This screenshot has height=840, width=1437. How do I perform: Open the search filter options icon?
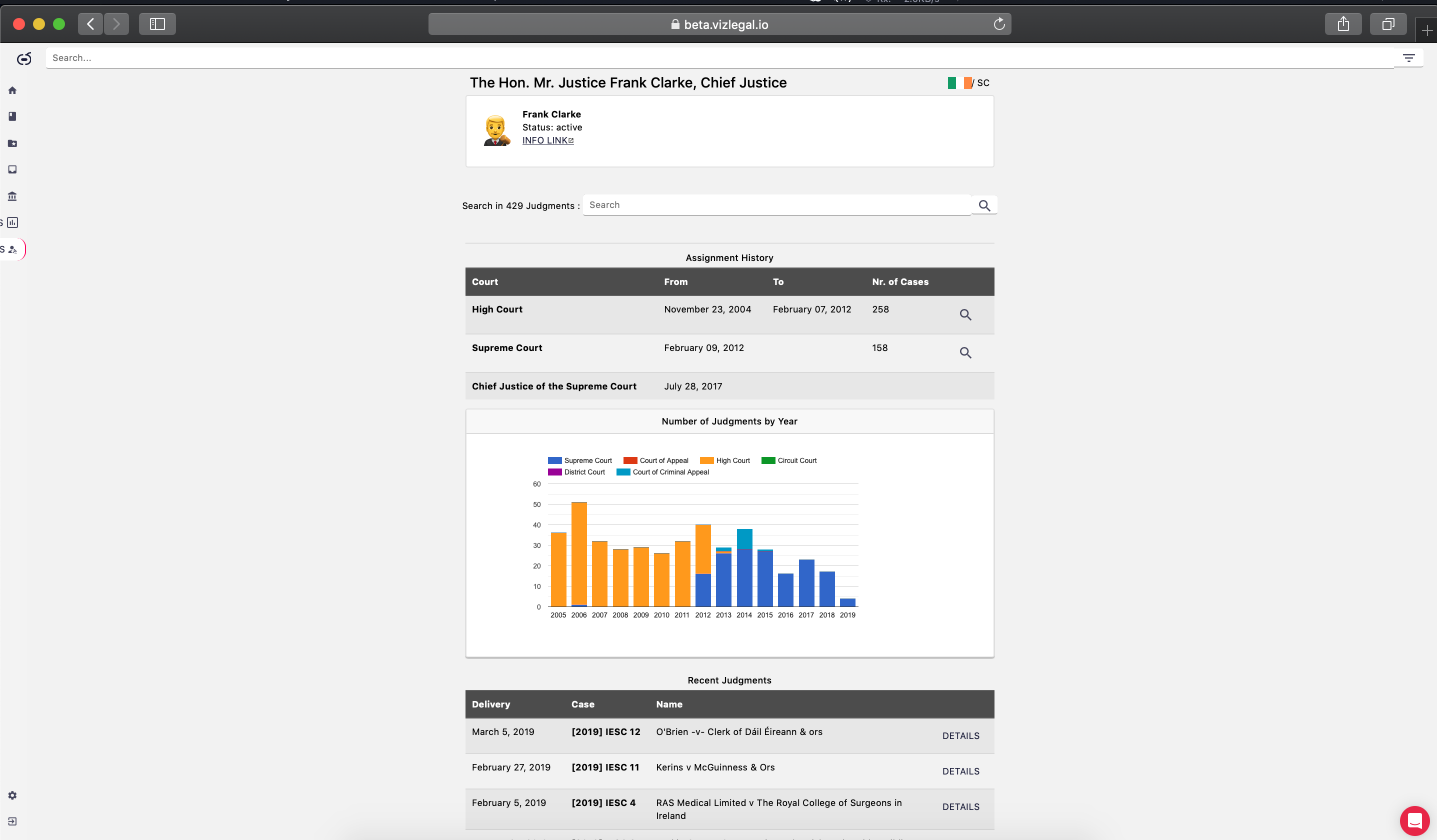(1408, 57)
